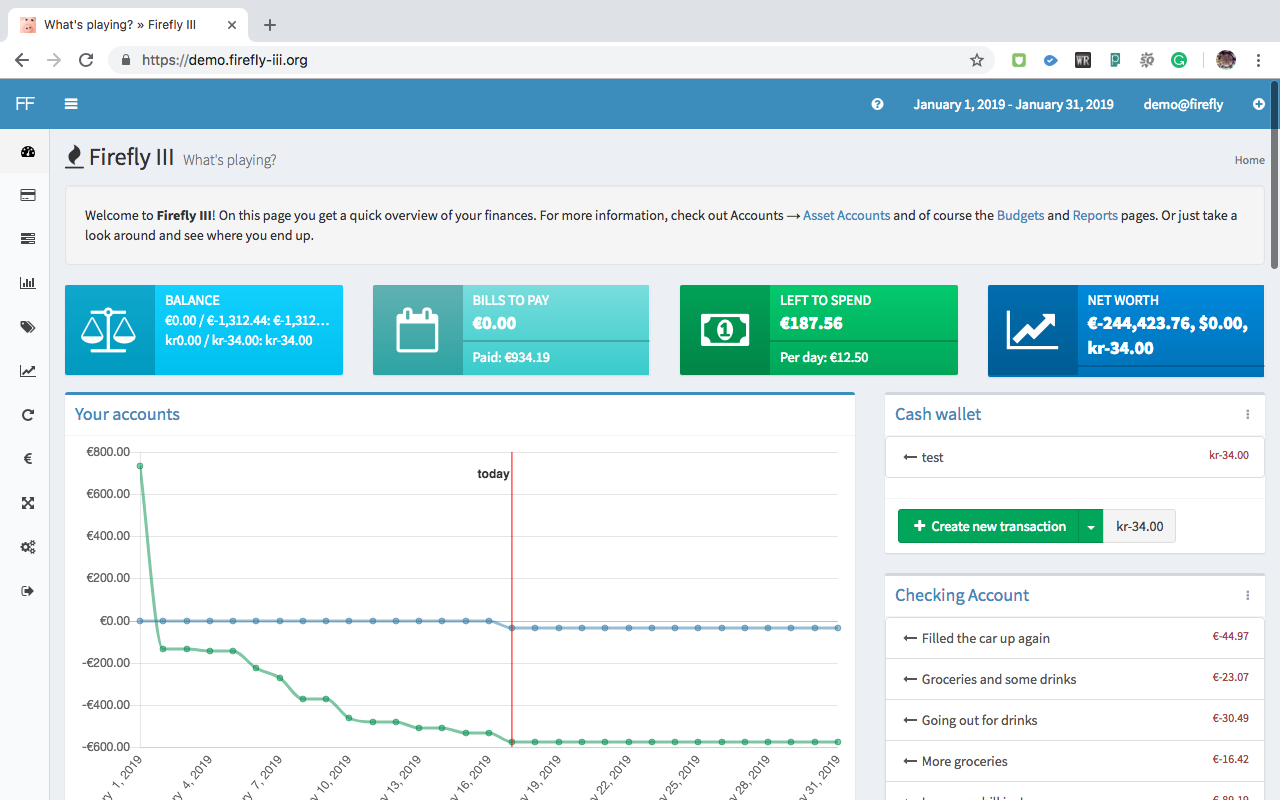This screenshot has width=1280, height=800.
Task: Click the €-23.07 amount
Action: 1230,676
